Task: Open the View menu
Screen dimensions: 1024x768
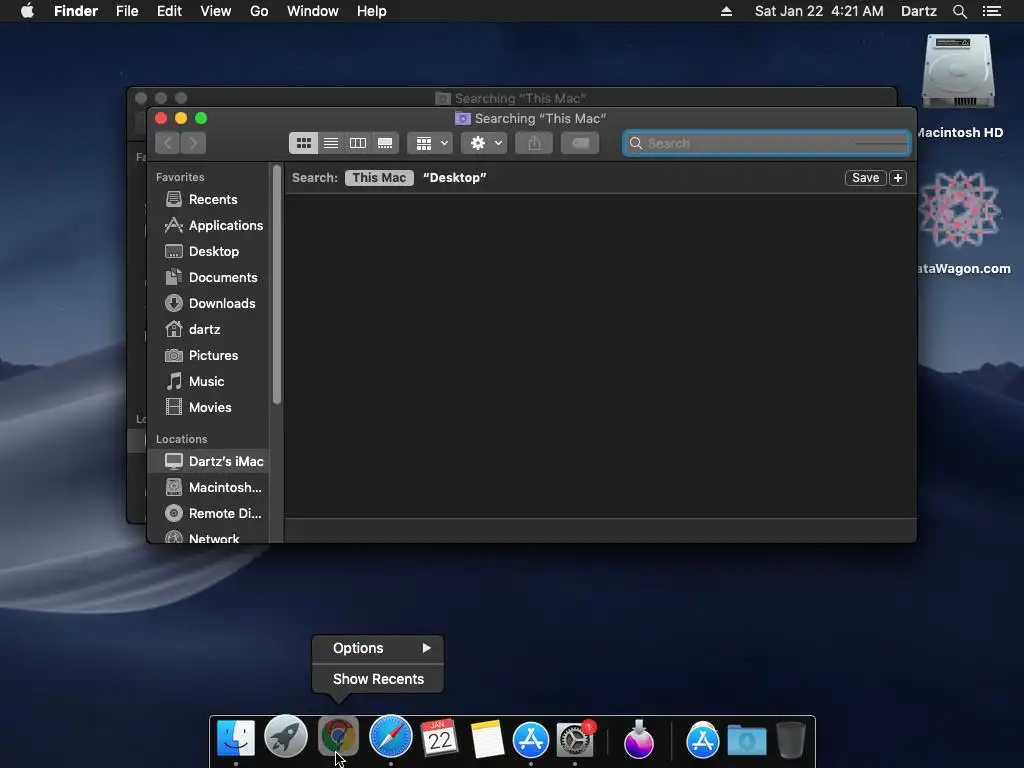Action: tap(216, 11)
